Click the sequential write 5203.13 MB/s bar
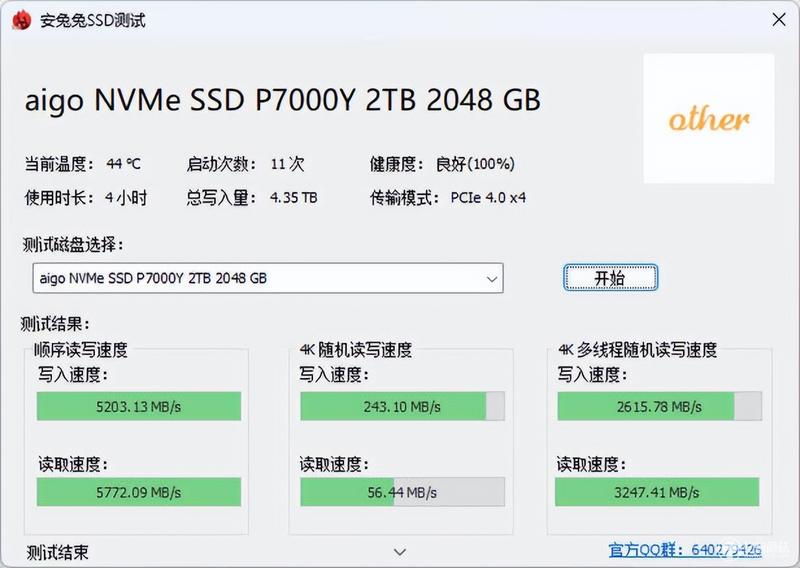The width and height of the screenshot is (800, 568). click(x=139, y=406)
